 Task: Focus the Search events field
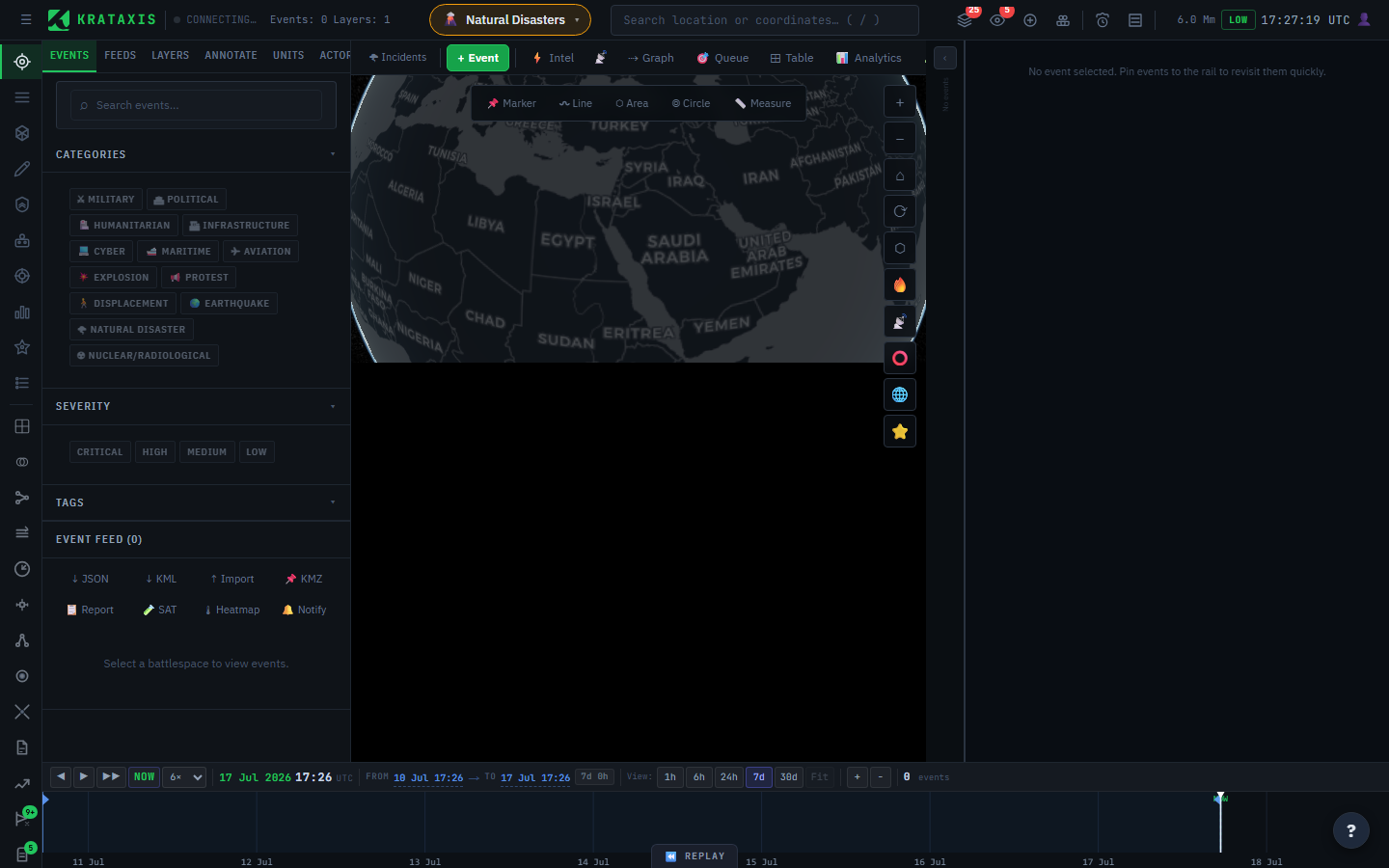click(x=196, y=105)
